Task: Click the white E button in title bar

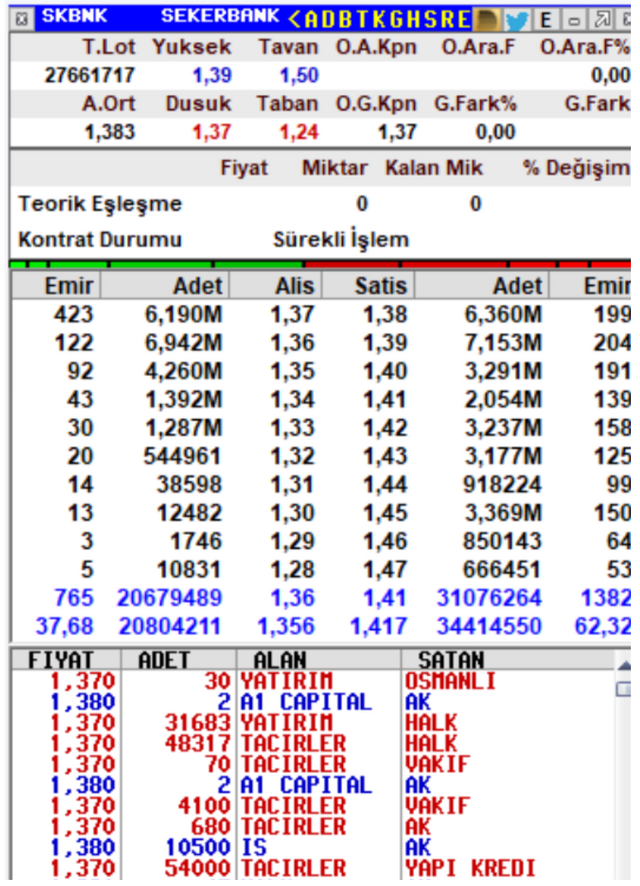Action: coord(546,20)
